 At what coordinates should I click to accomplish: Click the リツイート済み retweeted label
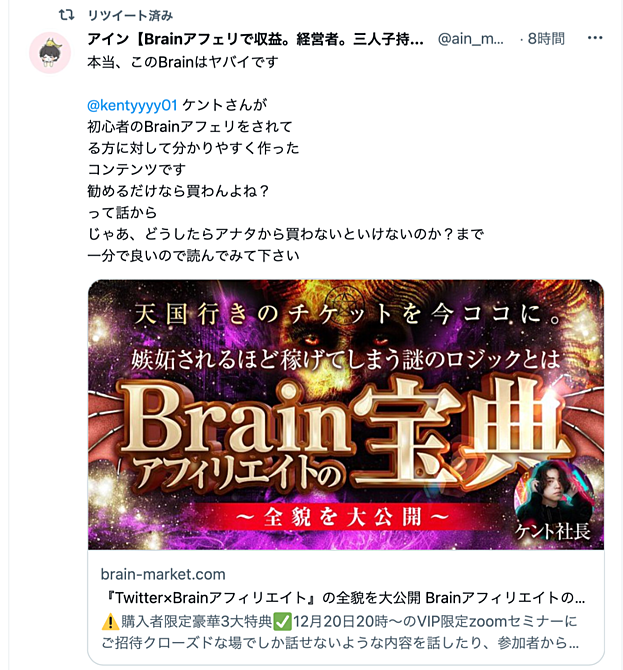(x=130, y=16)
